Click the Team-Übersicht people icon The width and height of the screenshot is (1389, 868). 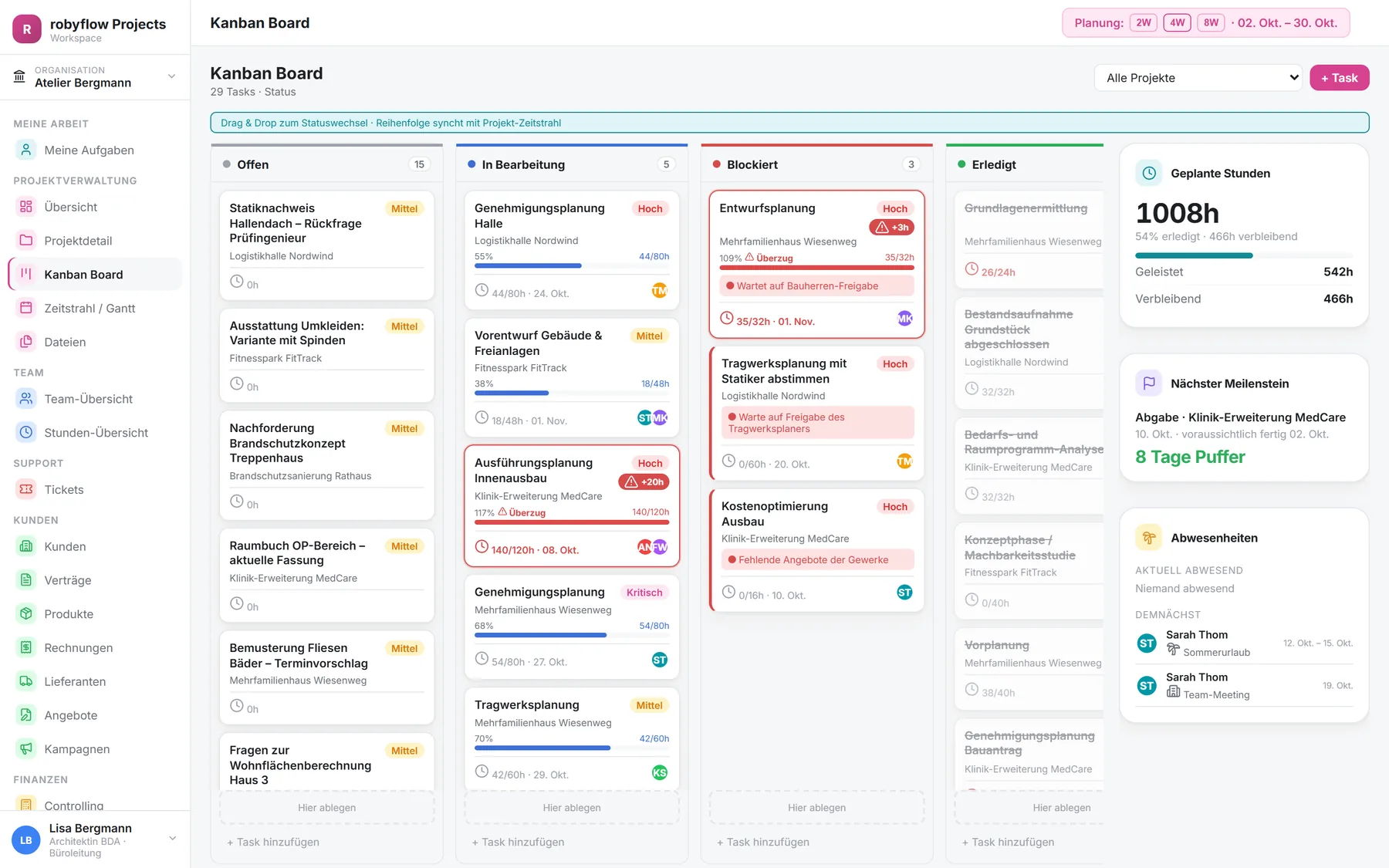[x=26, y=399]
